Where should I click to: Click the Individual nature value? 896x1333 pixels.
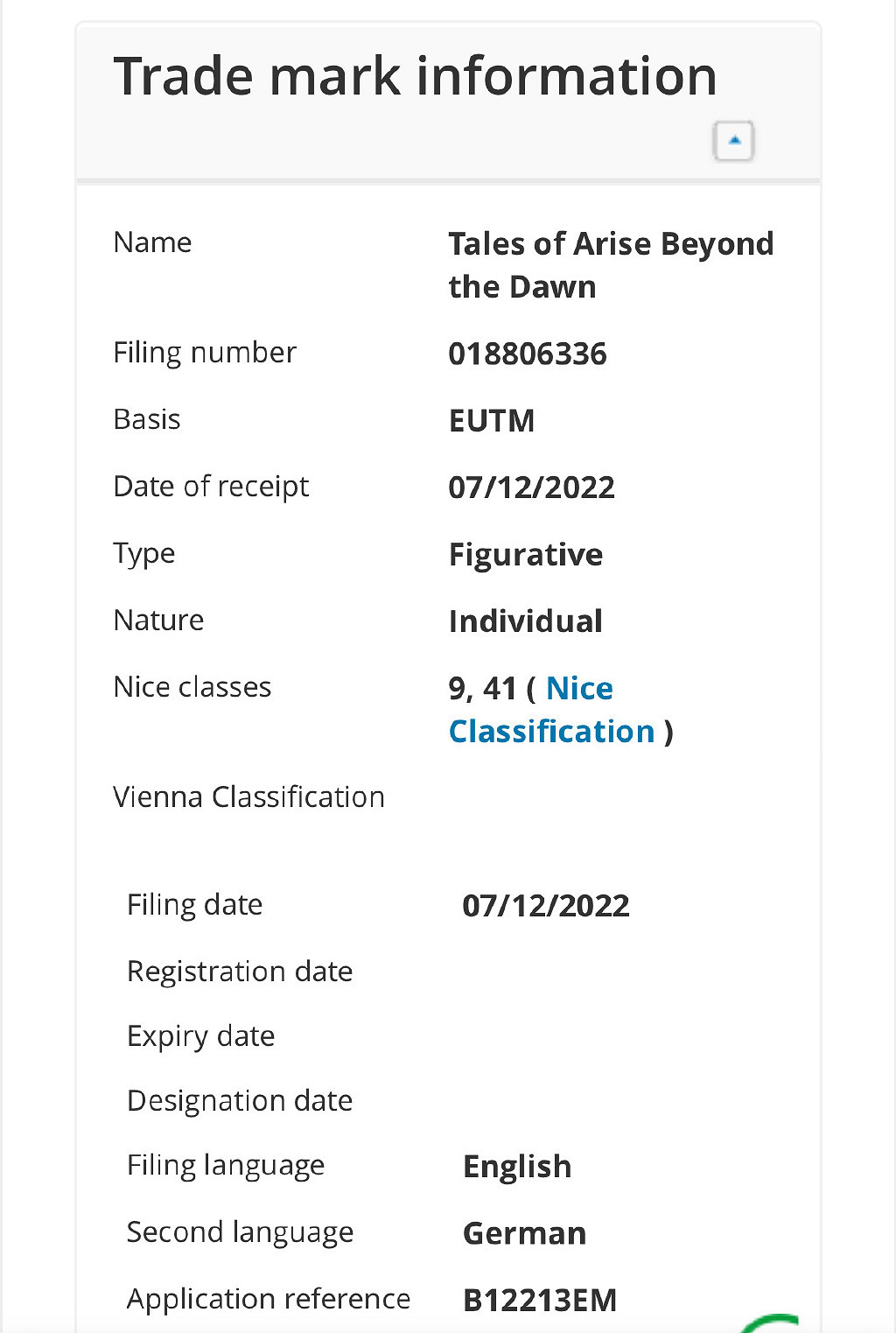tap(525, 621)
